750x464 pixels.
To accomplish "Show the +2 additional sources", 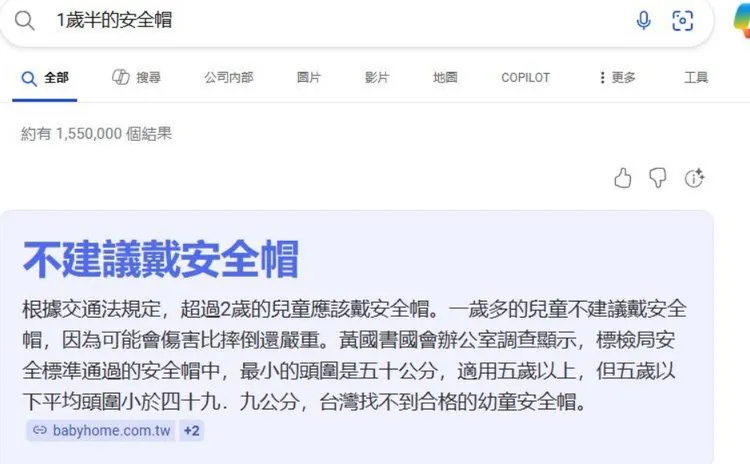I will pos(192,431).
